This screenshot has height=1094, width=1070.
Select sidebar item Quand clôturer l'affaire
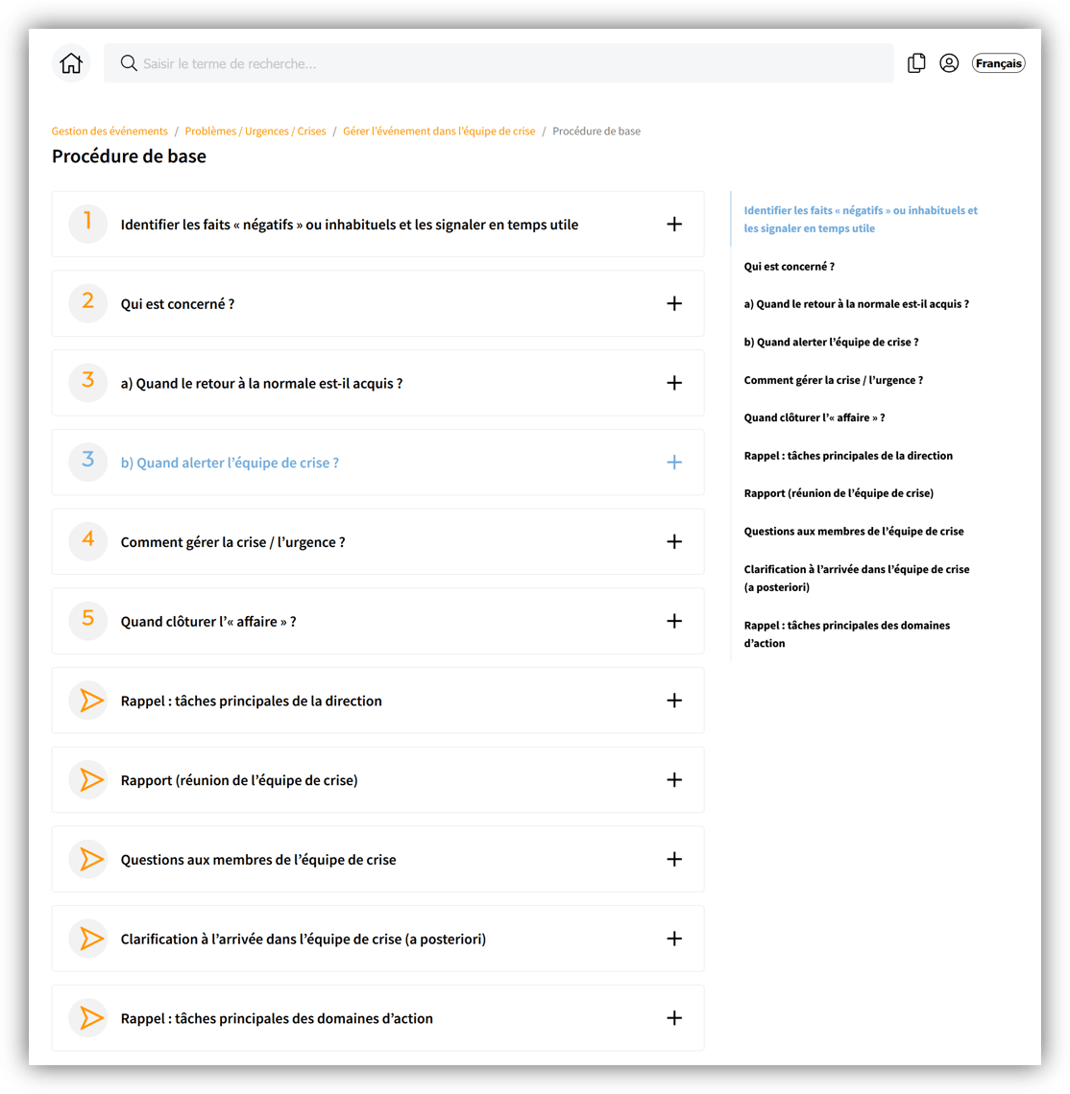tap(814, 418)
